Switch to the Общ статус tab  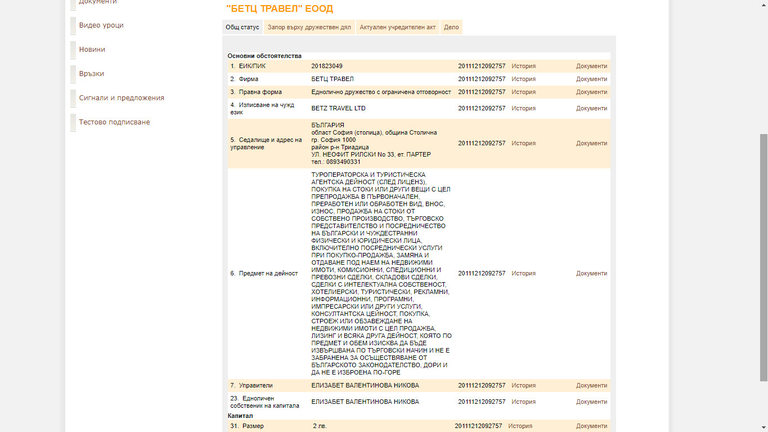tap(241, 28)
